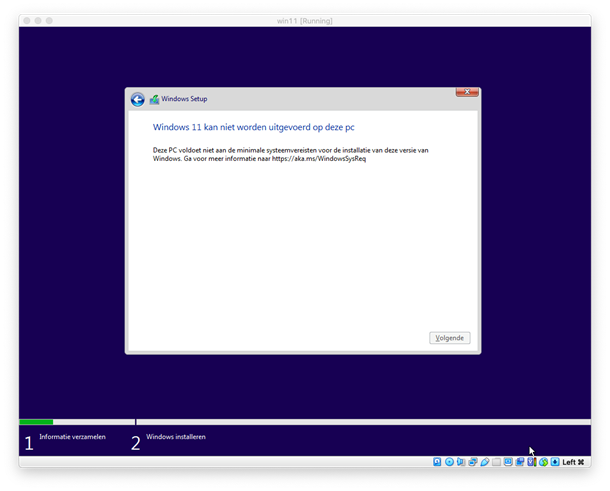This screenshot has width=610, height=491.
Task: Click the CPU virtualization indicator icon in status bar
Action: click(532, 462)
